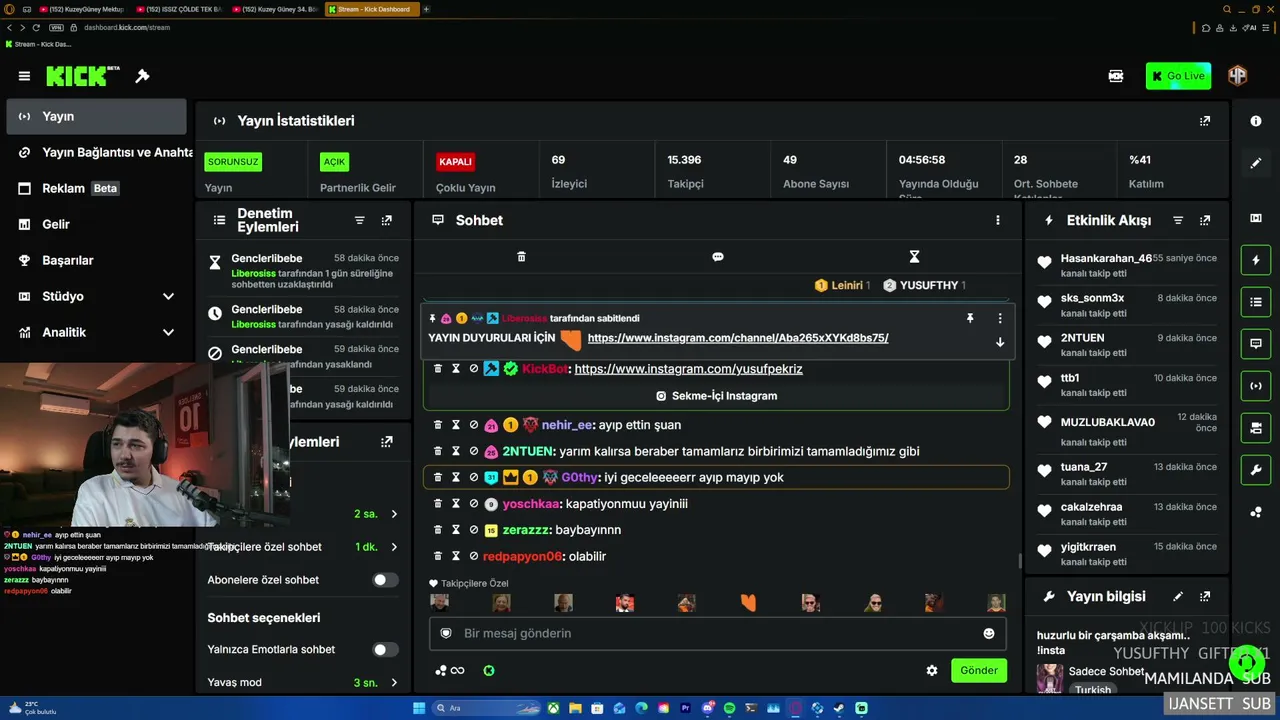Toggle the list panel button in right toolbar

[1256, 302]
